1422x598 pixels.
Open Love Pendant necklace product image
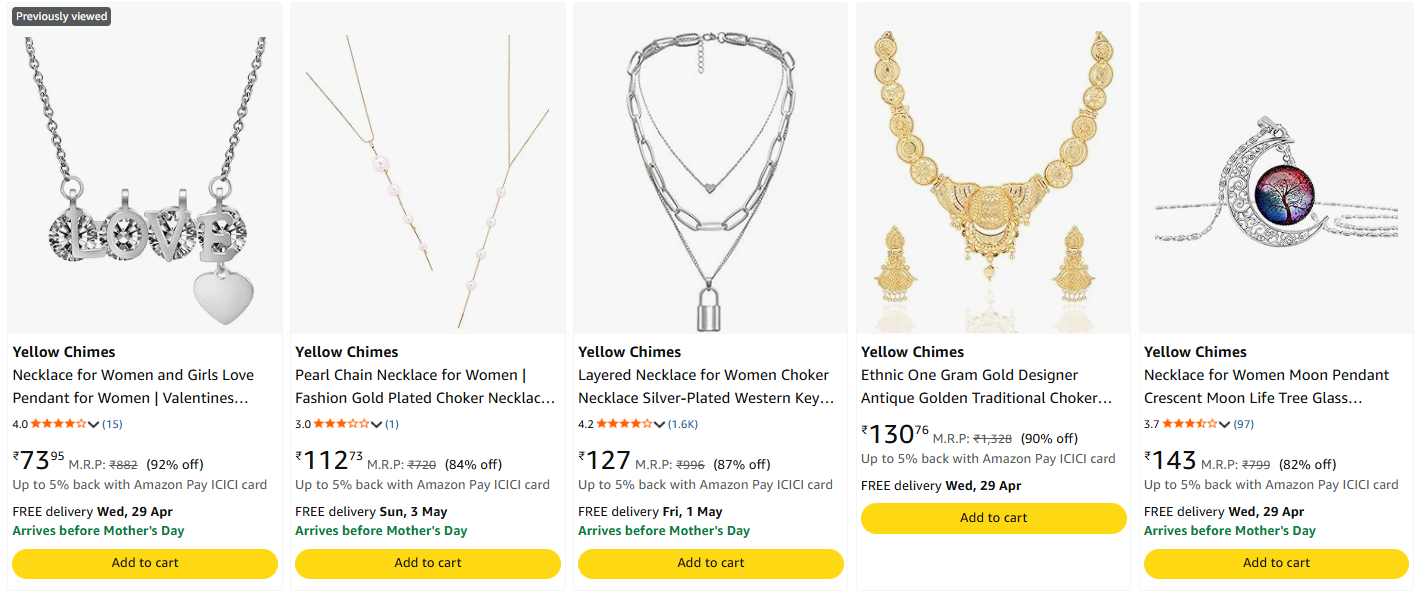(x=144, y=180)
